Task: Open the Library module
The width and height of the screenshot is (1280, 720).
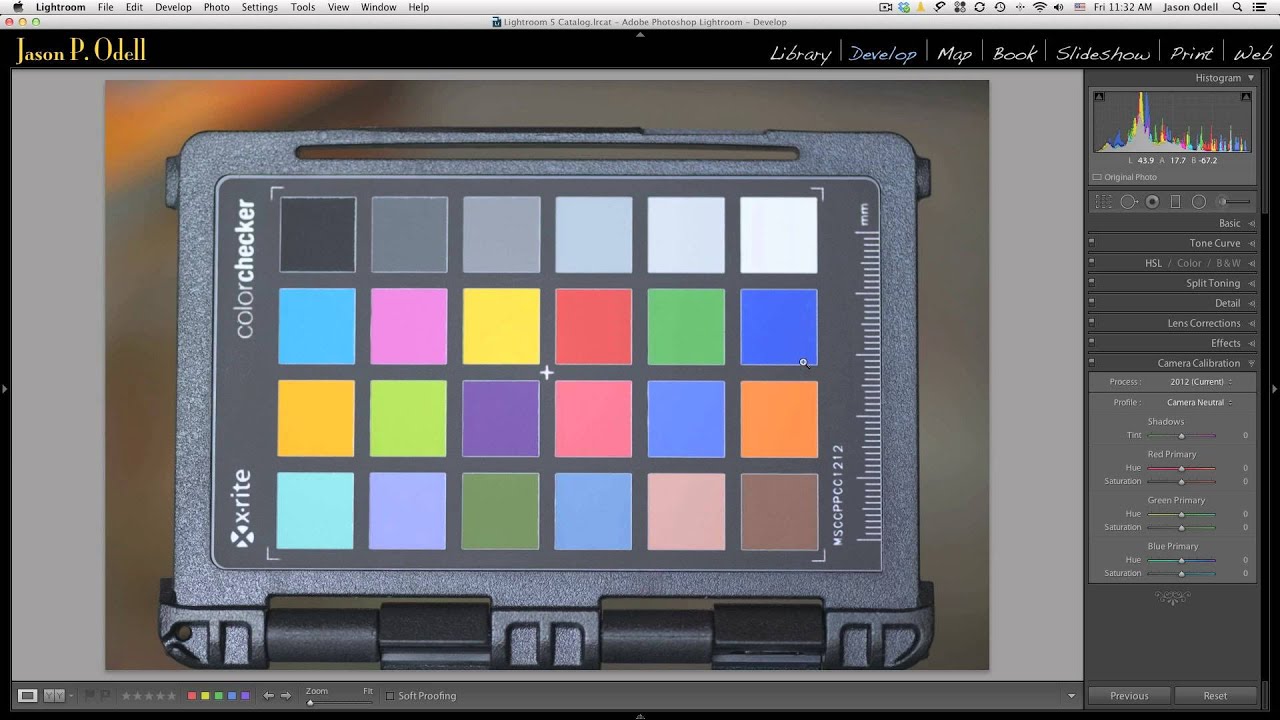Action: click(x=800, y=53)
